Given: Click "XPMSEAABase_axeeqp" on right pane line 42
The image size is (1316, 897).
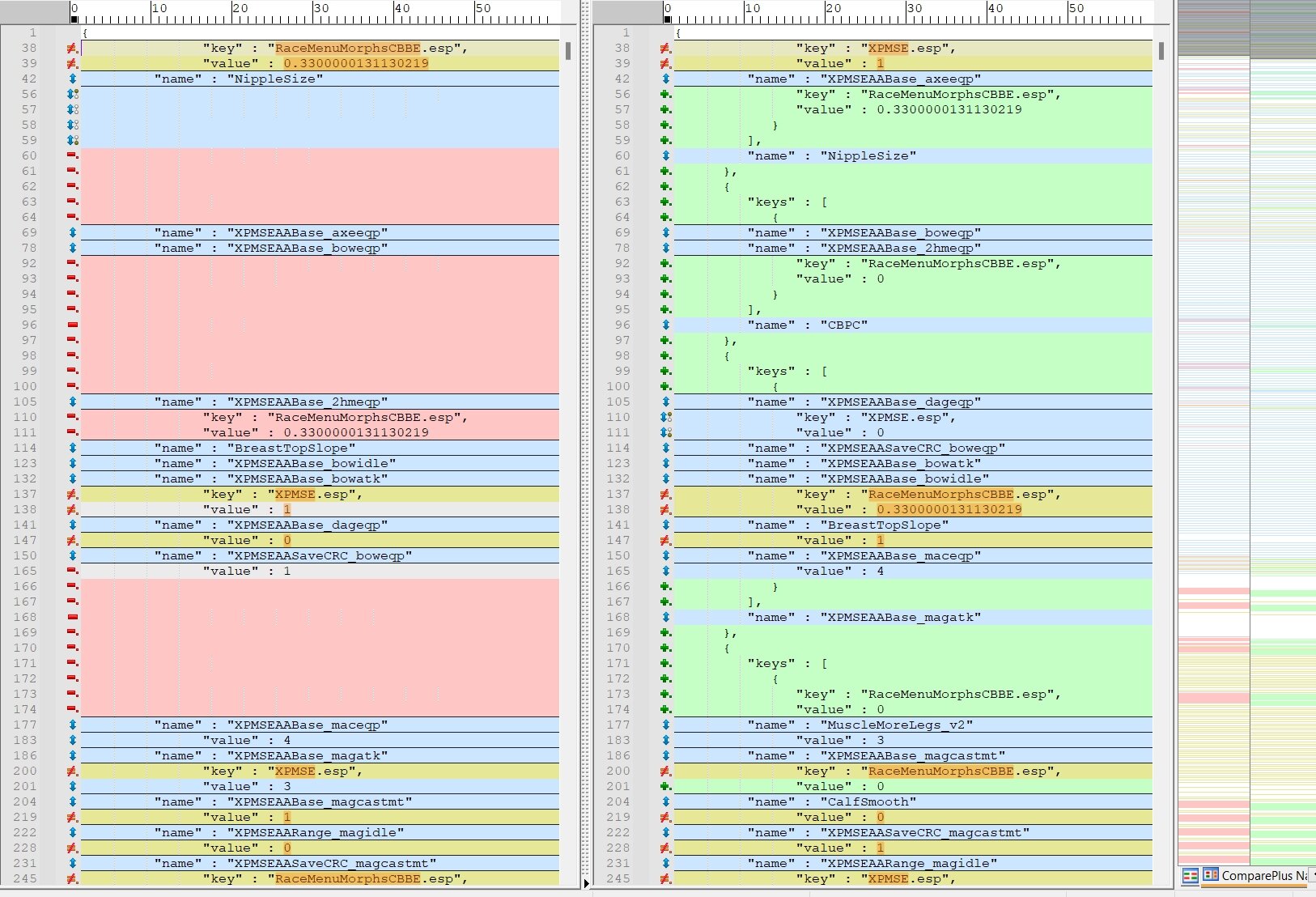Looking at the screenshot, I should pyautogui.click(x=901, y=79).
